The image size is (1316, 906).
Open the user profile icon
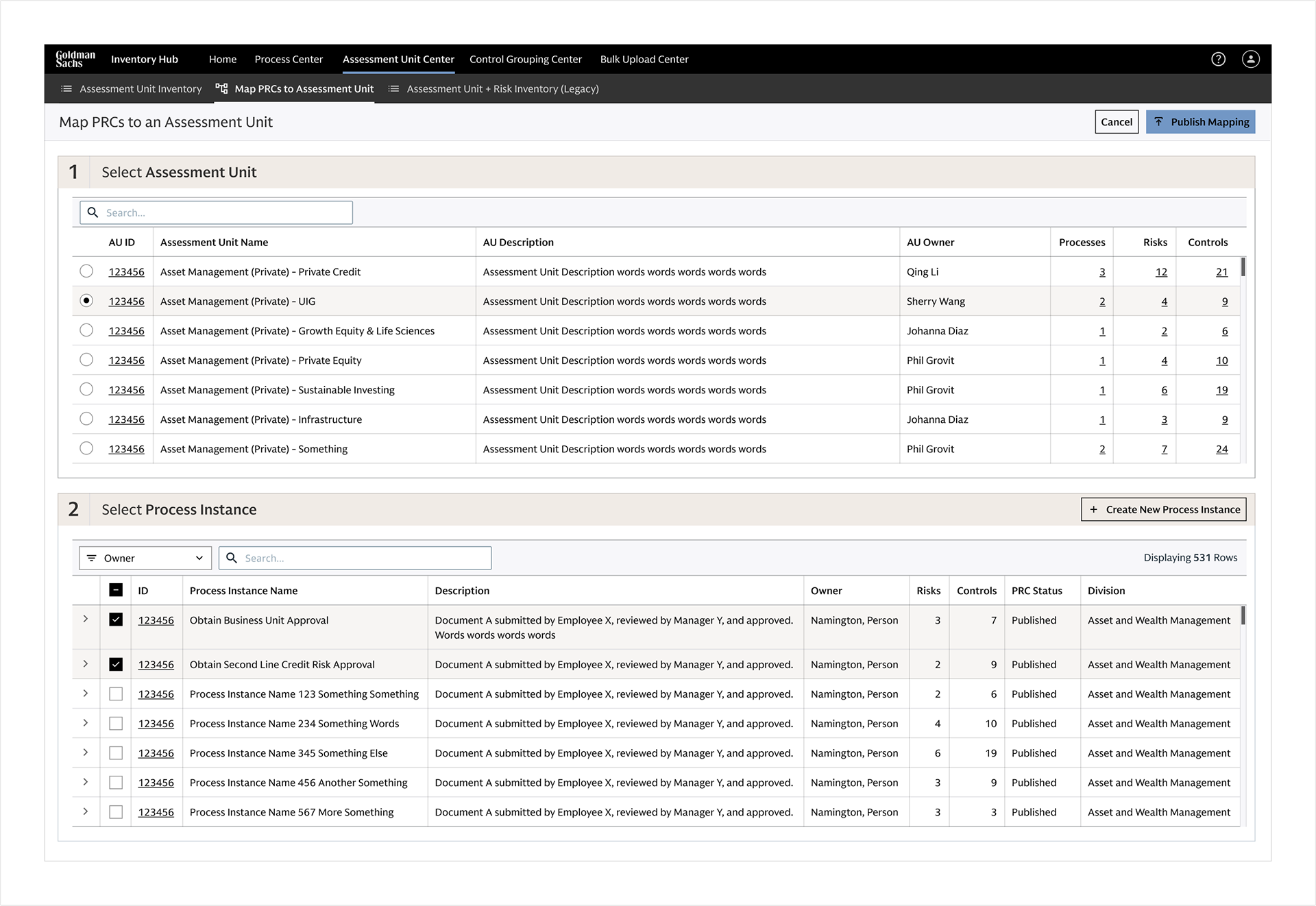coord(1251,59)
